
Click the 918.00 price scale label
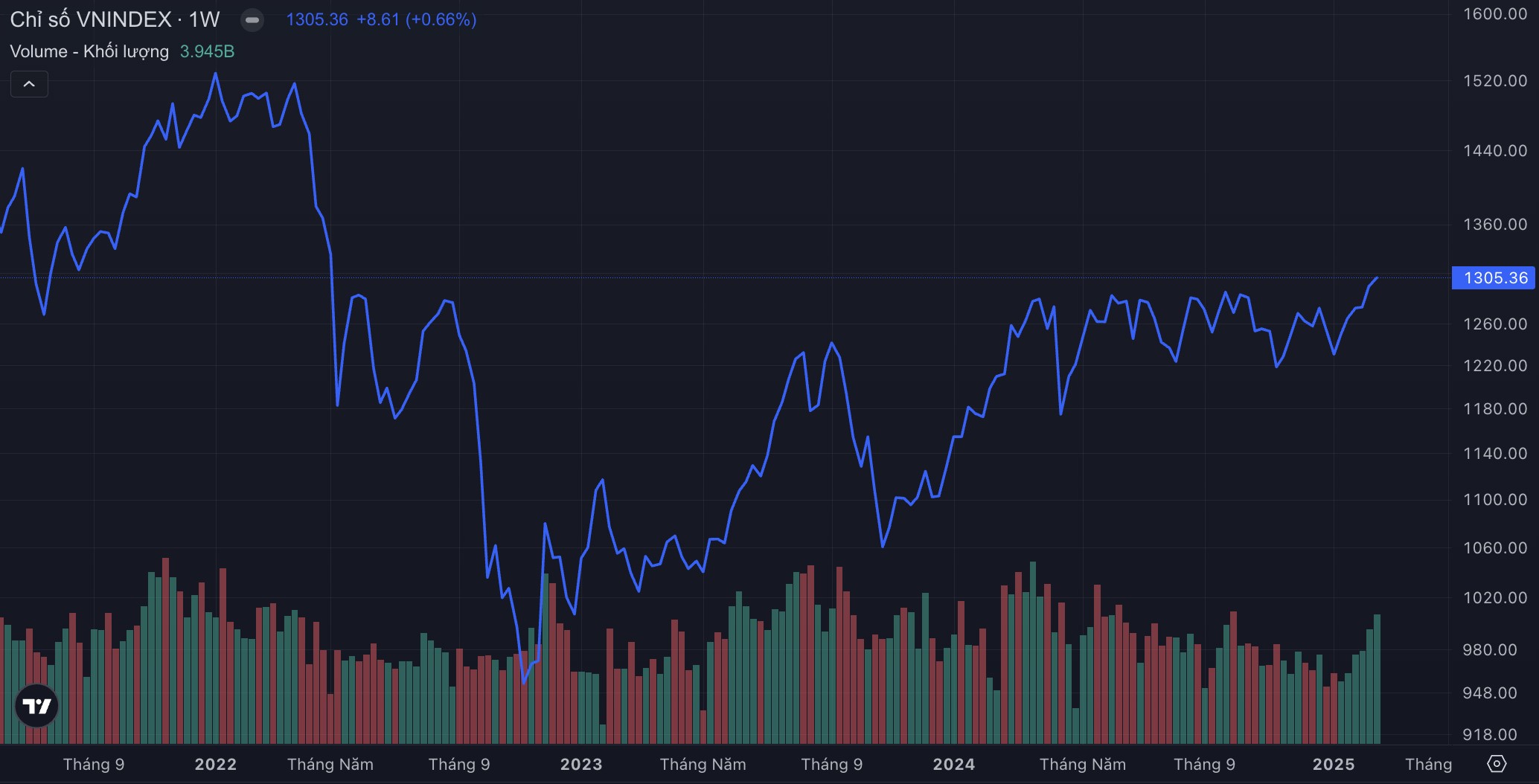coord(1489,735)
